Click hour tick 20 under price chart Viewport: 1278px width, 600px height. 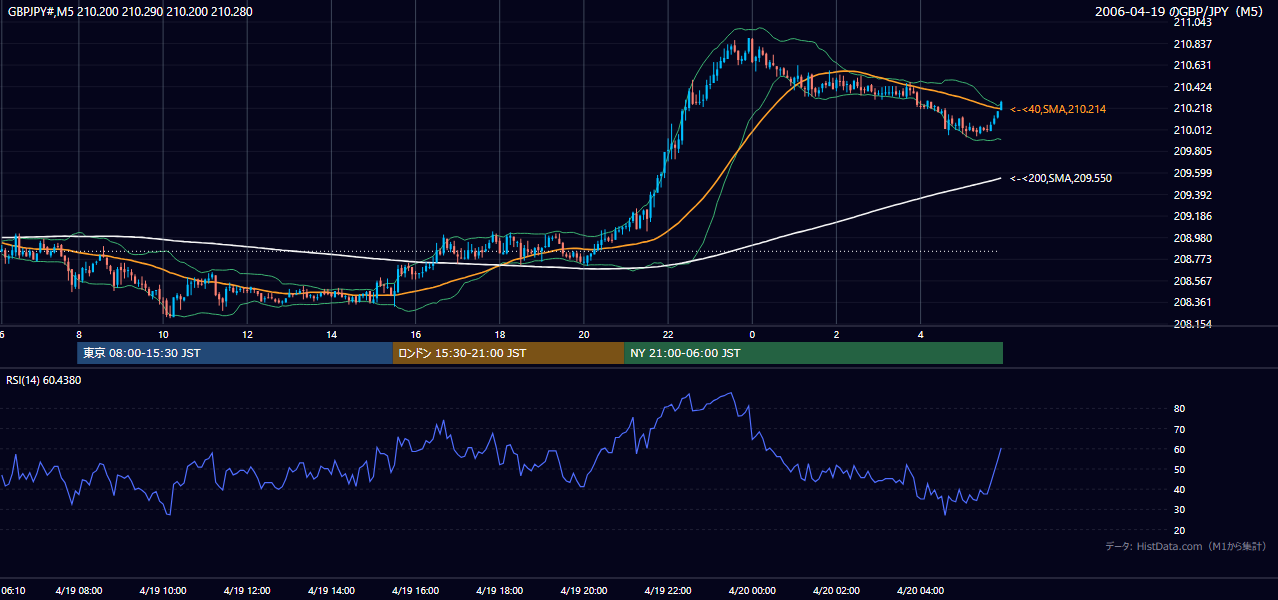583,334
